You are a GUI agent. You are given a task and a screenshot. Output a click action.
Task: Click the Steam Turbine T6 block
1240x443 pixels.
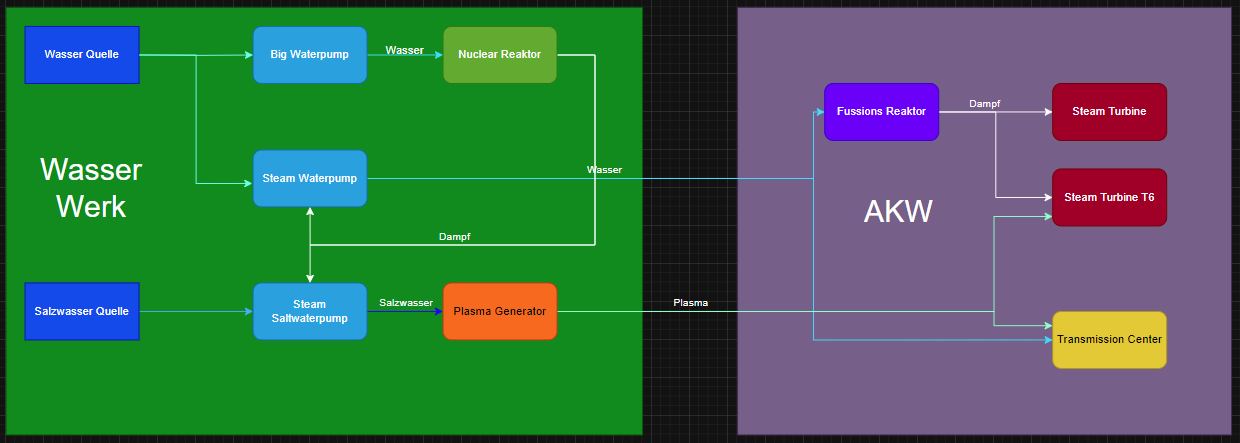pyautogui.click(x=1109, y=197)
